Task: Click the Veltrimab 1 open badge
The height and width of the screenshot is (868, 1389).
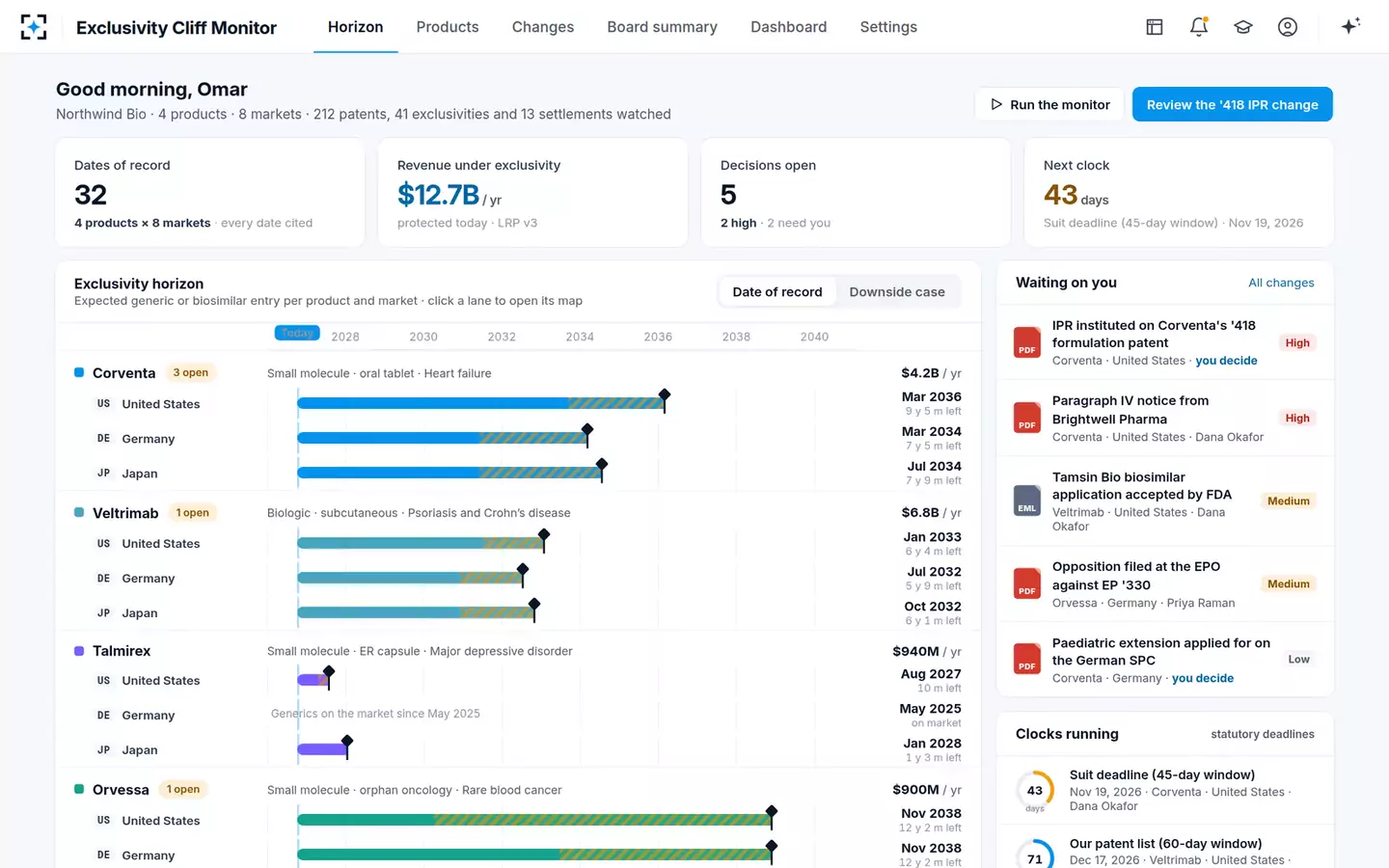Action: coord(193,512)
